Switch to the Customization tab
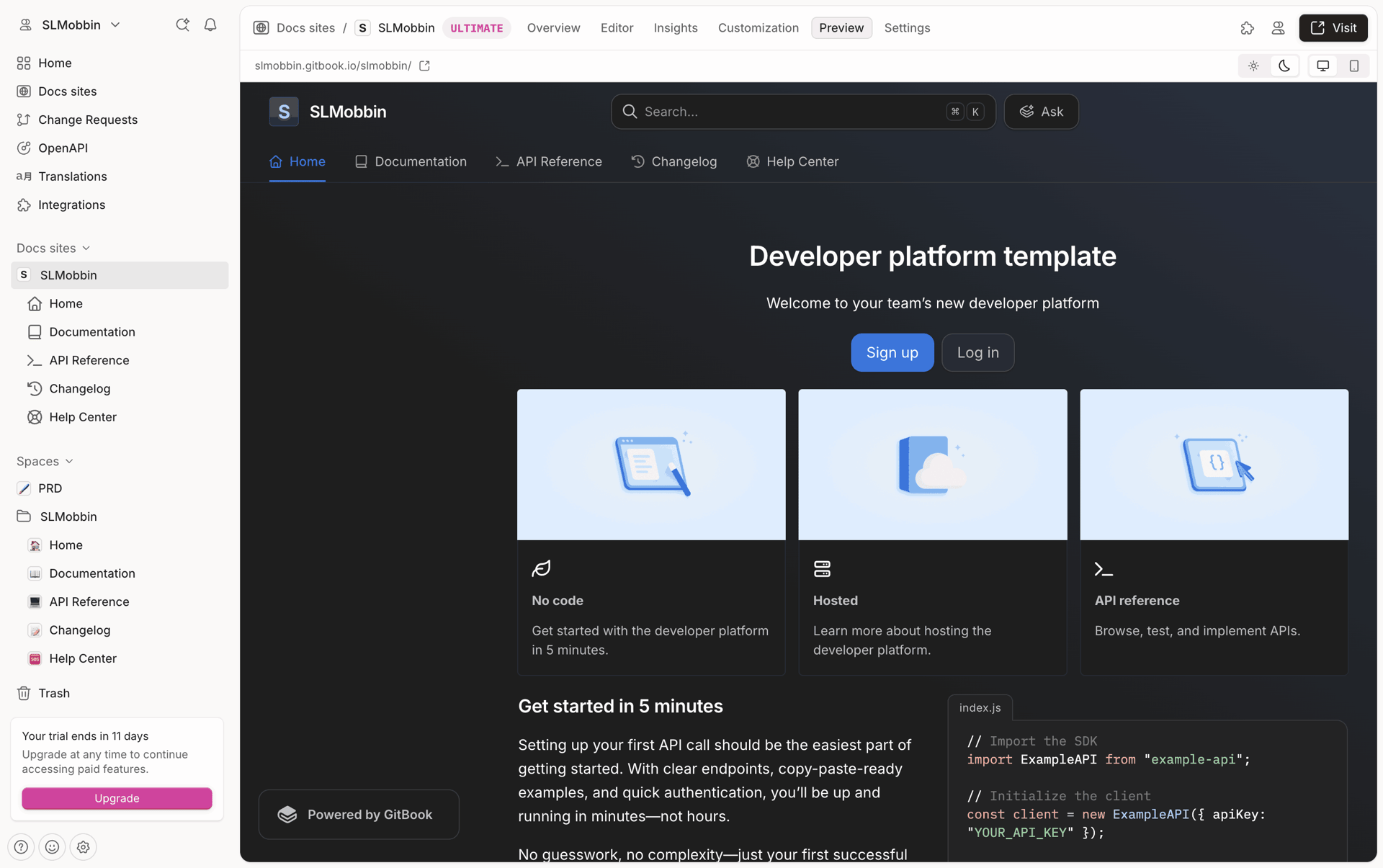 point(758,28)
